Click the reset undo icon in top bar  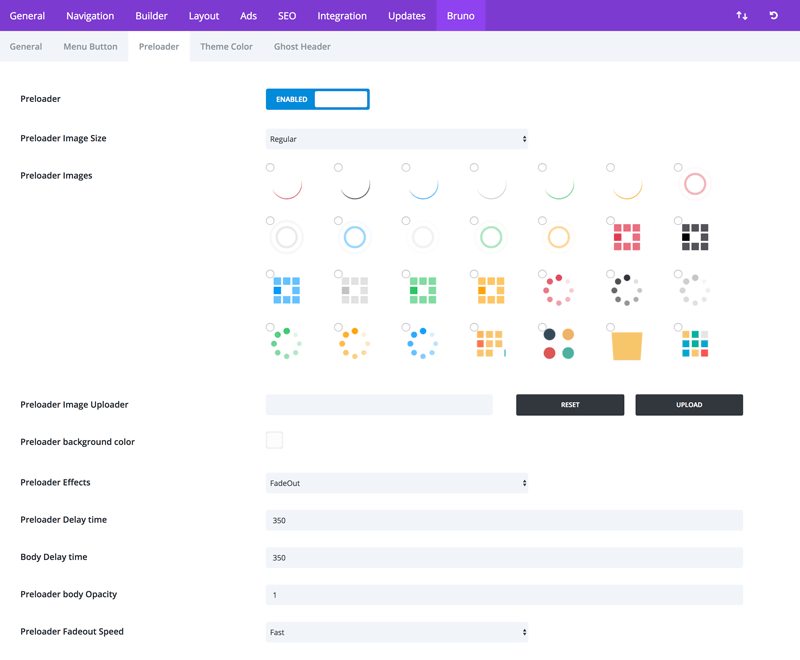coord(773,16)
